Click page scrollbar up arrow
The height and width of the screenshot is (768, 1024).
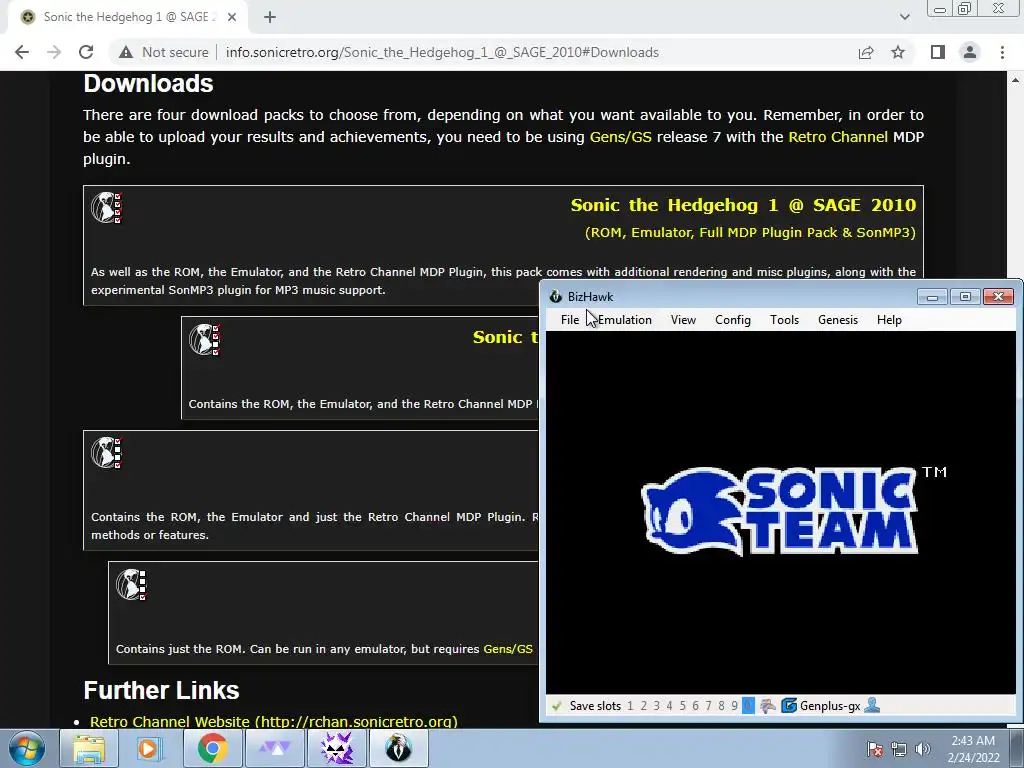[1016, 80]
